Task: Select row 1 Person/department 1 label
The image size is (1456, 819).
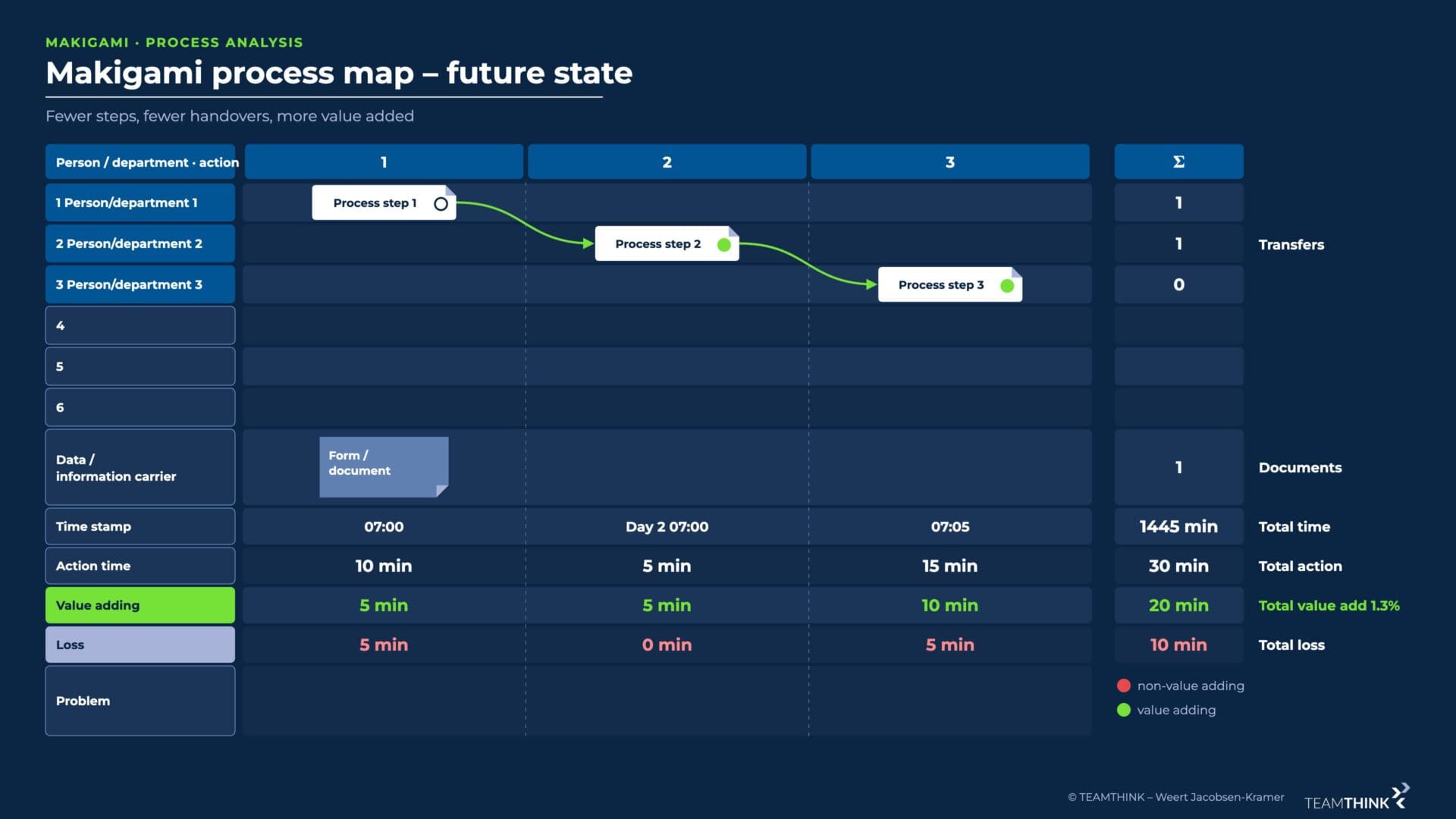Action: (140, 202)
